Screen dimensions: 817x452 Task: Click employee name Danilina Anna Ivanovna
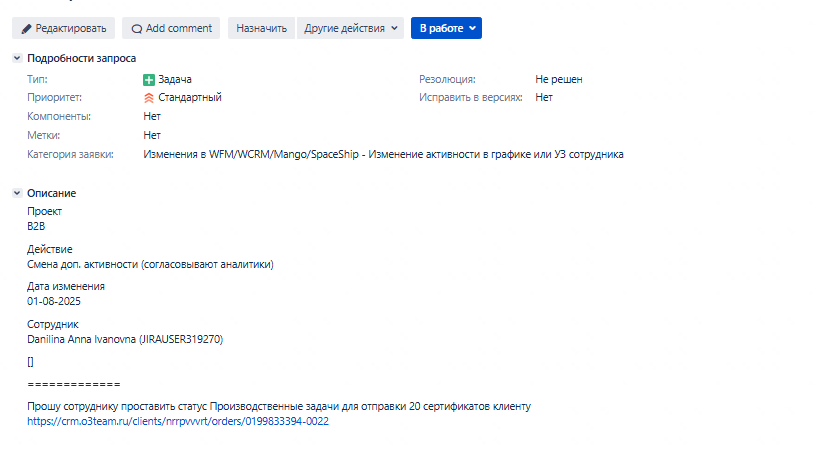coord(81,339)
